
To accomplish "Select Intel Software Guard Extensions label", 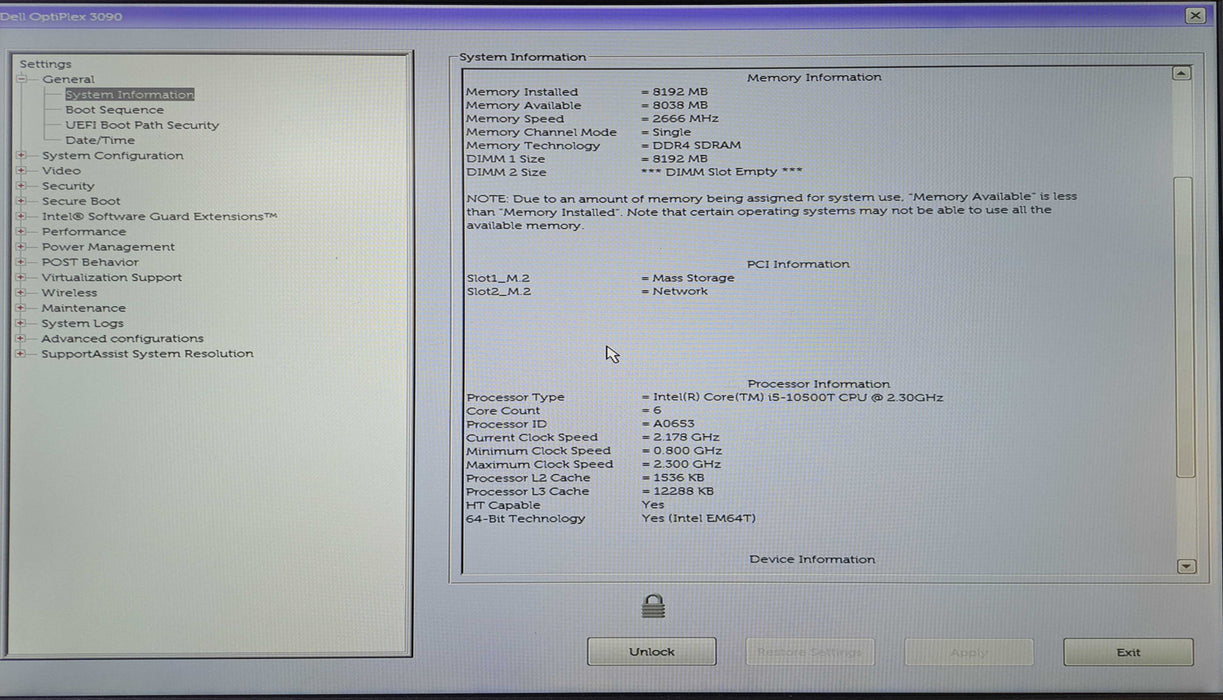I will click(x=159, y=216).
